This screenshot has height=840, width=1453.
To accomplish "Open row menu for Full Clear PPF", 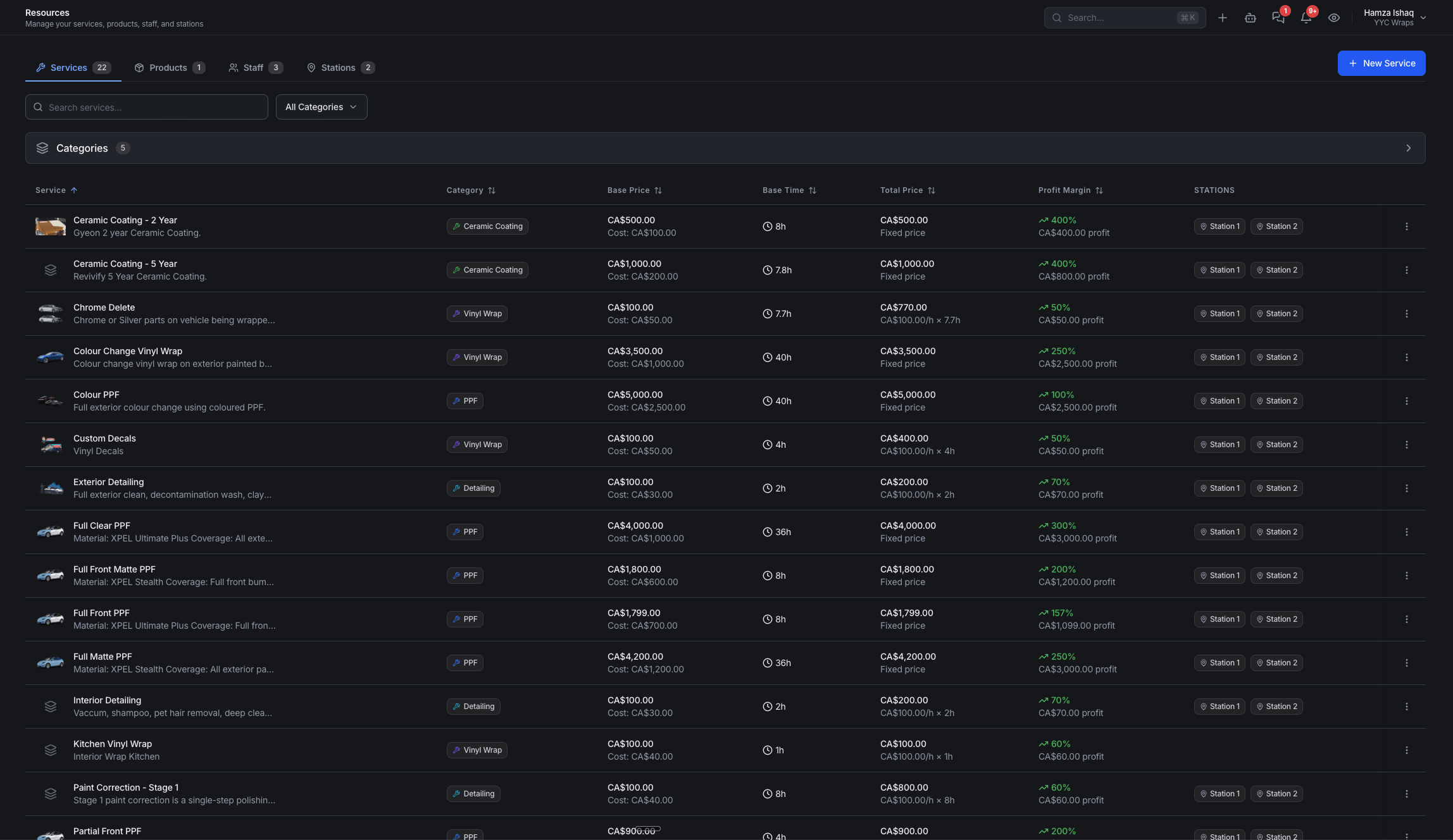I will point(1407,532).
